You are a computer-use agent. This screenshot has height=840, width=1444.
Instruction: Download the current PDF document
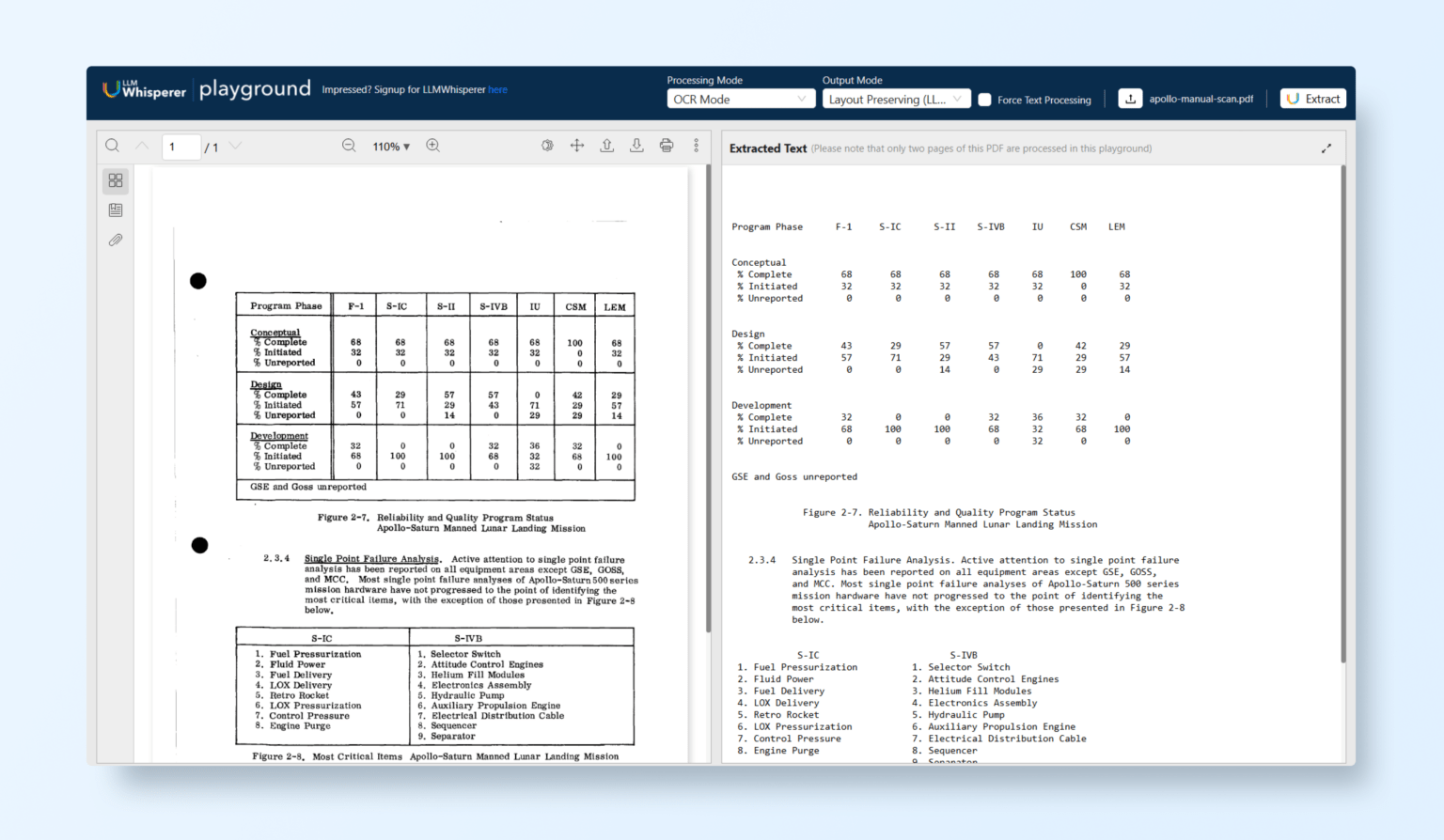[636, 146]
